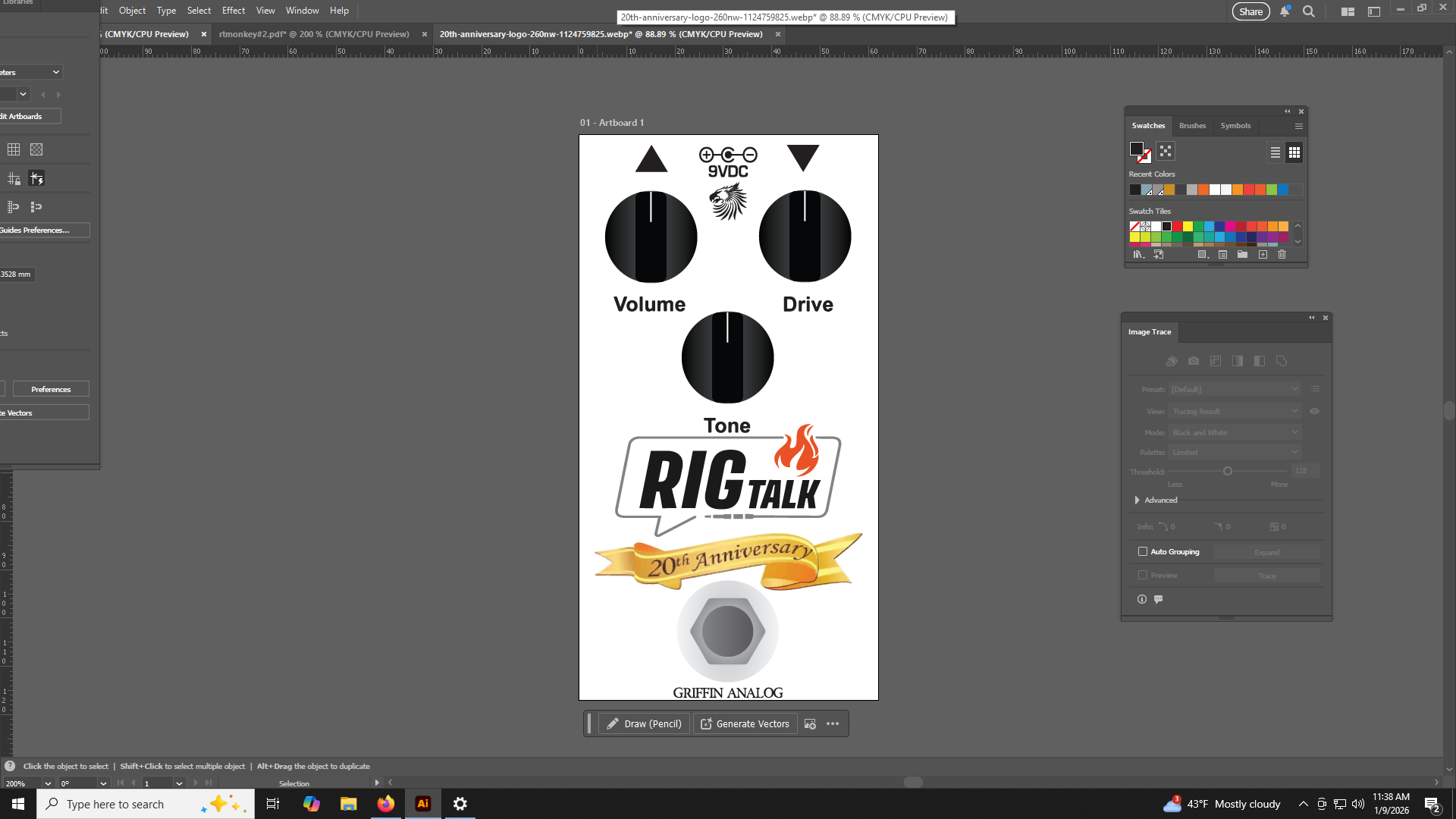Open Firefox from the Windows taskbar
This screenshot has width=1456, height=819.
click(x=385, y=804)
